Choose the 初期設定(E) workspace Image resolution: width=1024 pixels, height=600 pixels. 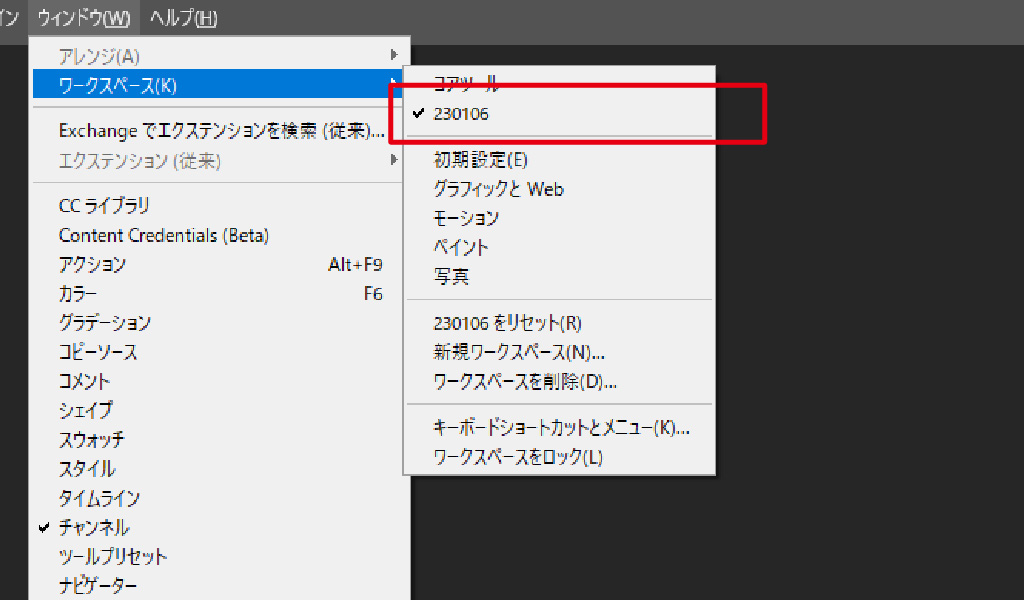click(480, 160)
